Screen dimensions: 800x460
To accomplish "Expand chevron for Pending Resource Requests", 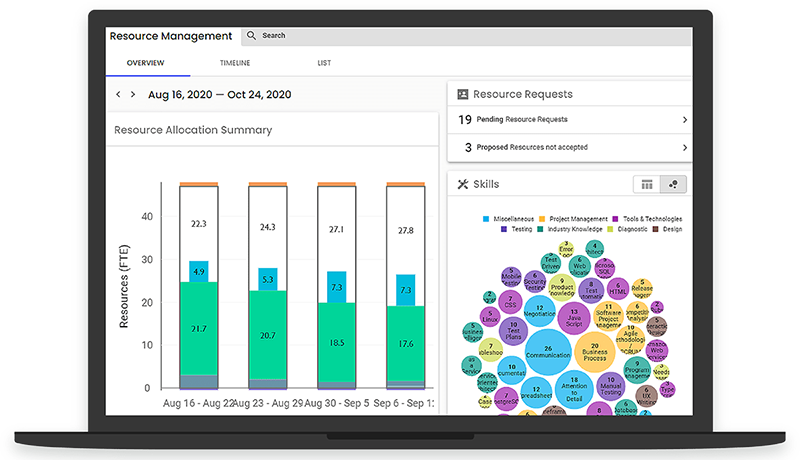I will [x=684, y=120].
